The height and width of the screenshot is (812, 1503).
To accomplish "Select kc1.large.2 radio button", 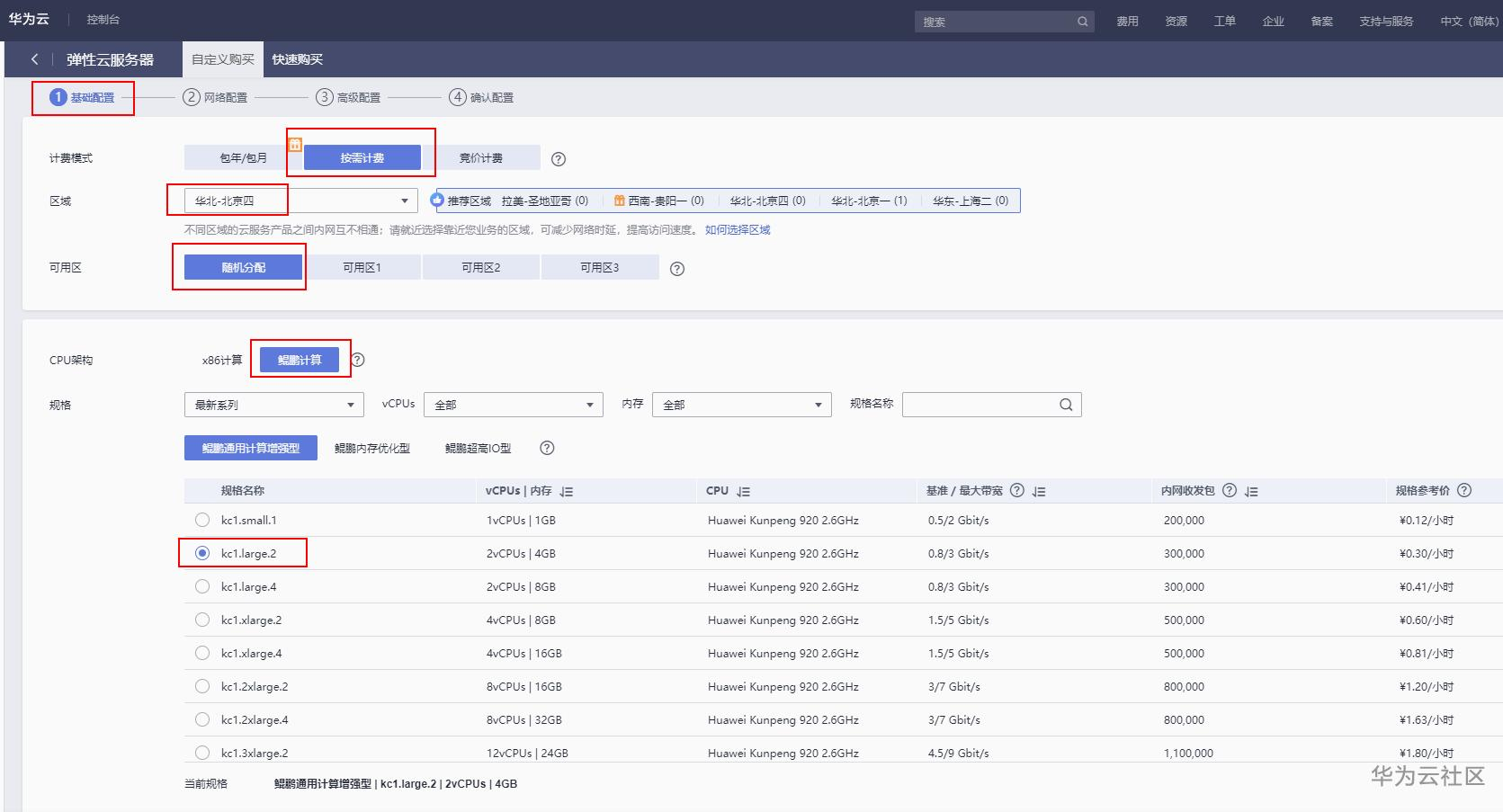I will pyautogui.click(x=202, y=553).
